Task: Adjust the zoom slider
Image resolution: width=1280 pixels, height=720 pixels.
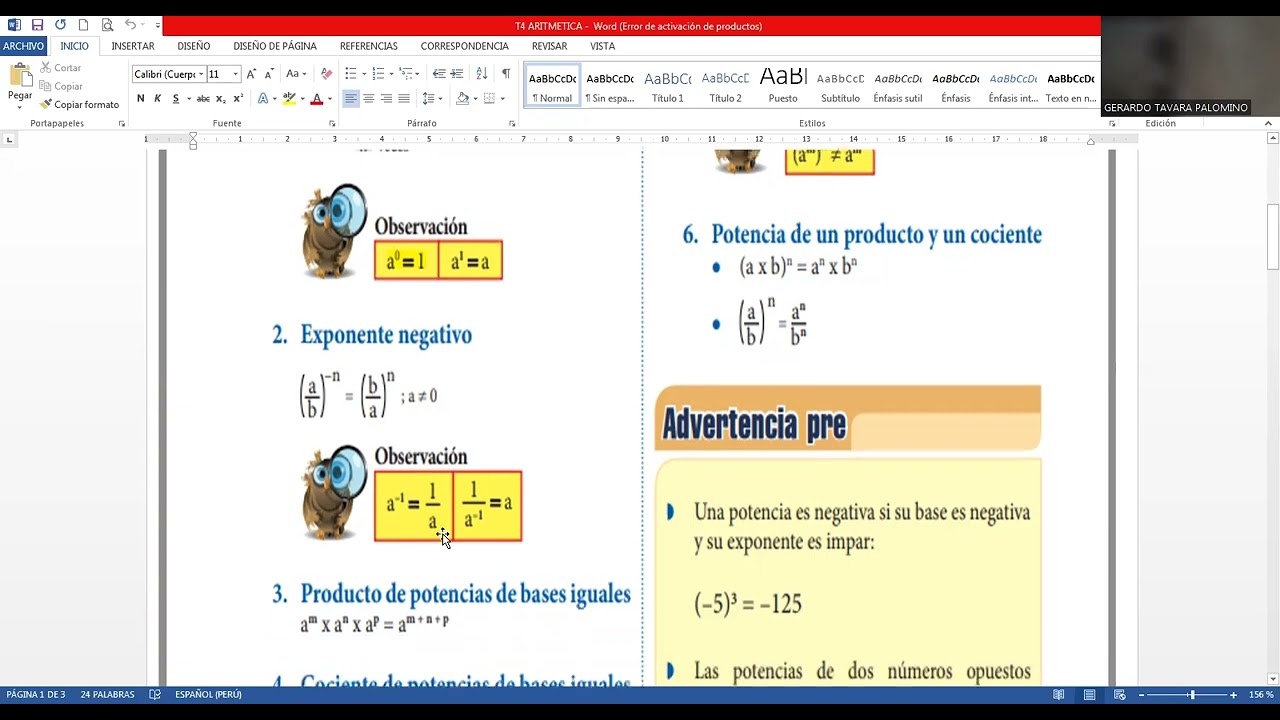Action: point(1191,695)
